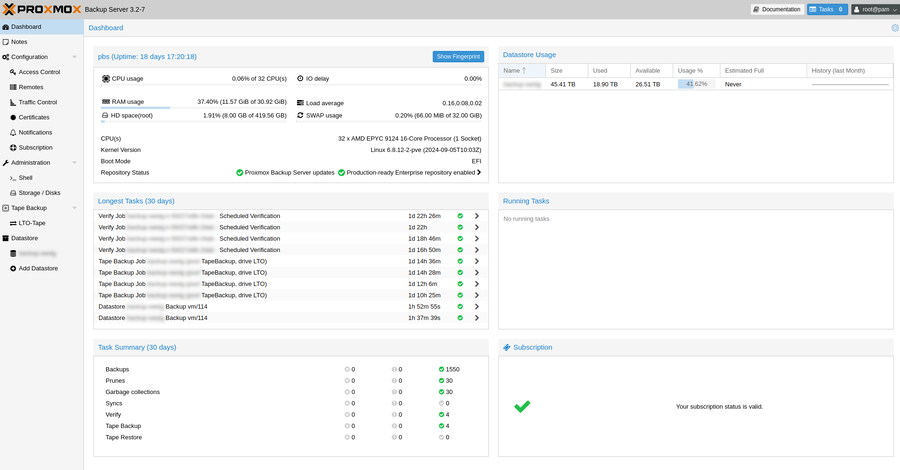Sort datastores by Name column
The height and width of the screenshot is (470, 900).
tap(512, 71)
